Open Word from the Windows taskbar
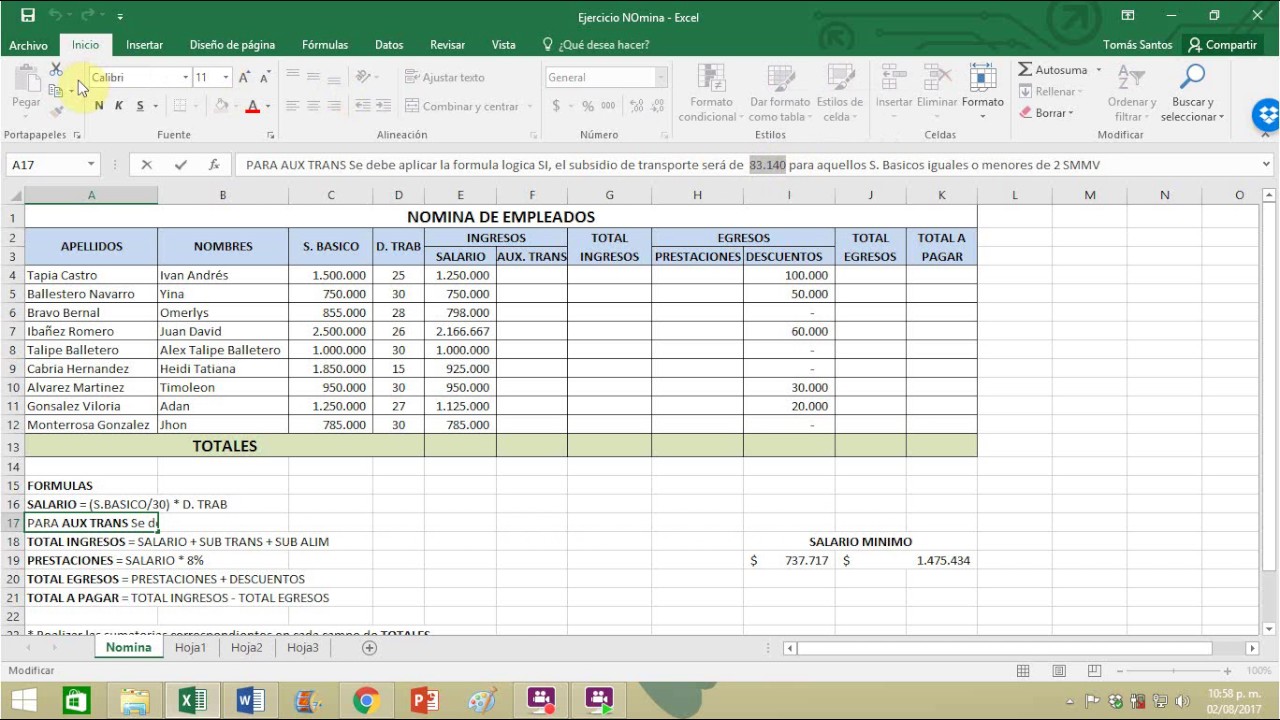Viewport: 1280px width, 720px height. click(x=250, y=700)
